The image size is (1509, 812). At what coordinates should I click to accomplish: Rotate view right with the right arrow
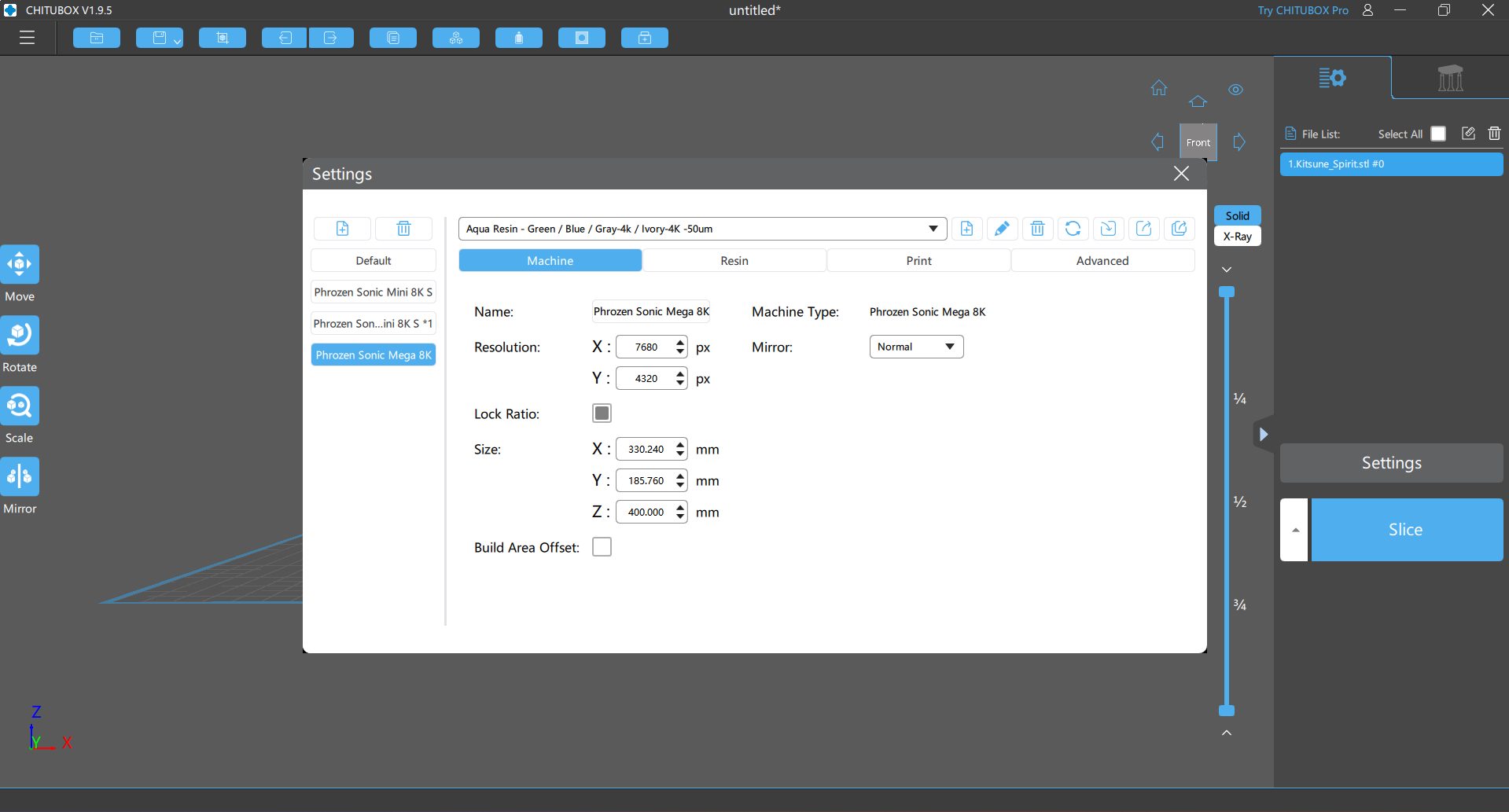point(1239,142)
